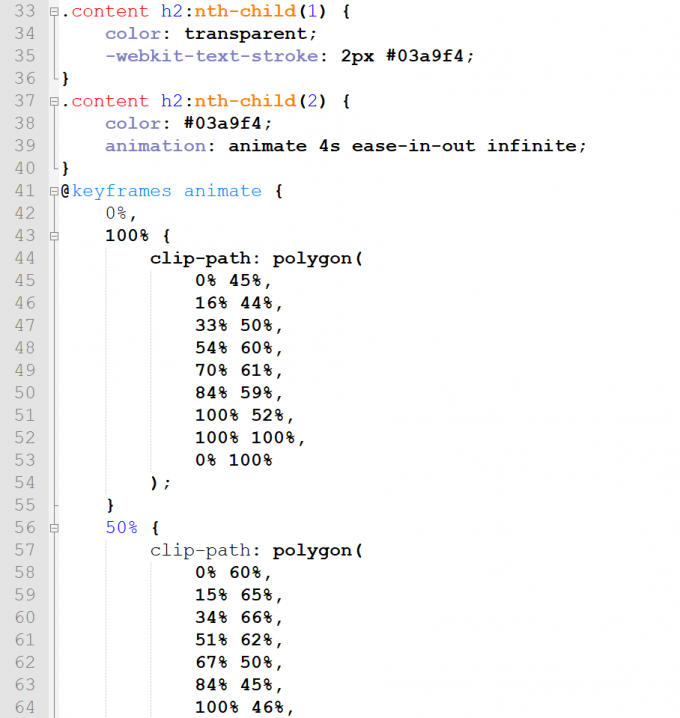Click the closing brace on line 55
The height and width of the screenshot is (718, 680).
pyautogui.click(x=110, y=506)
